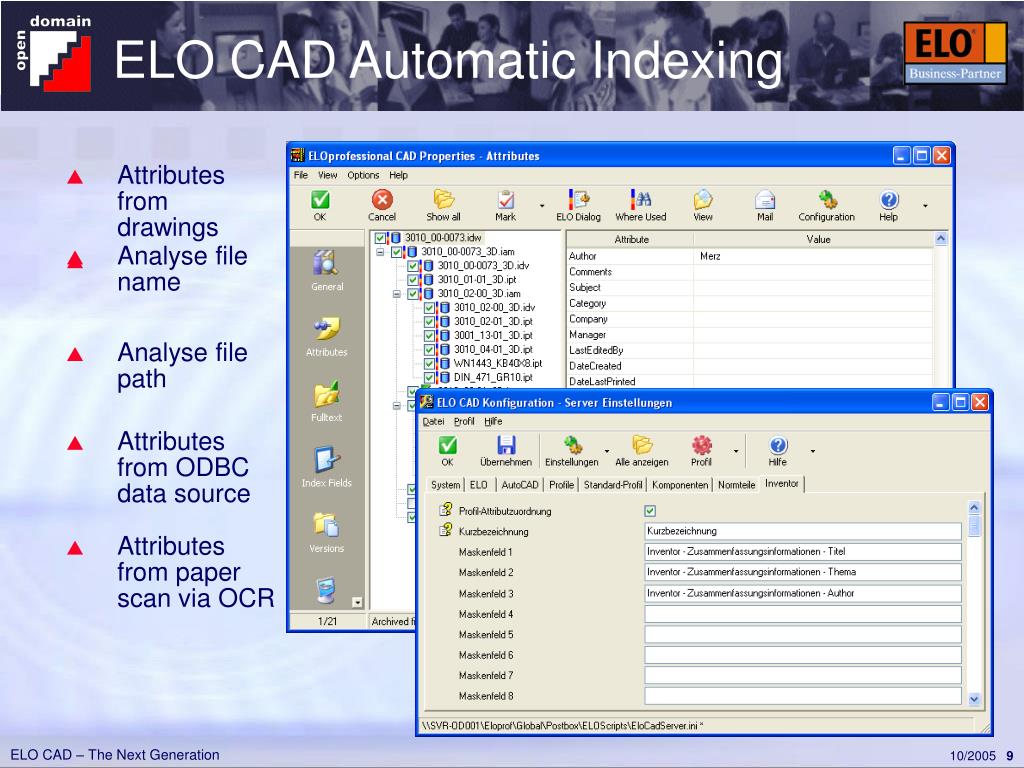Viewport: 1024px width, 768px height.
Task: Uncheck the 3010_00-0073.idw checkbox
Action: pyautogui.click(x=380, y=238)
